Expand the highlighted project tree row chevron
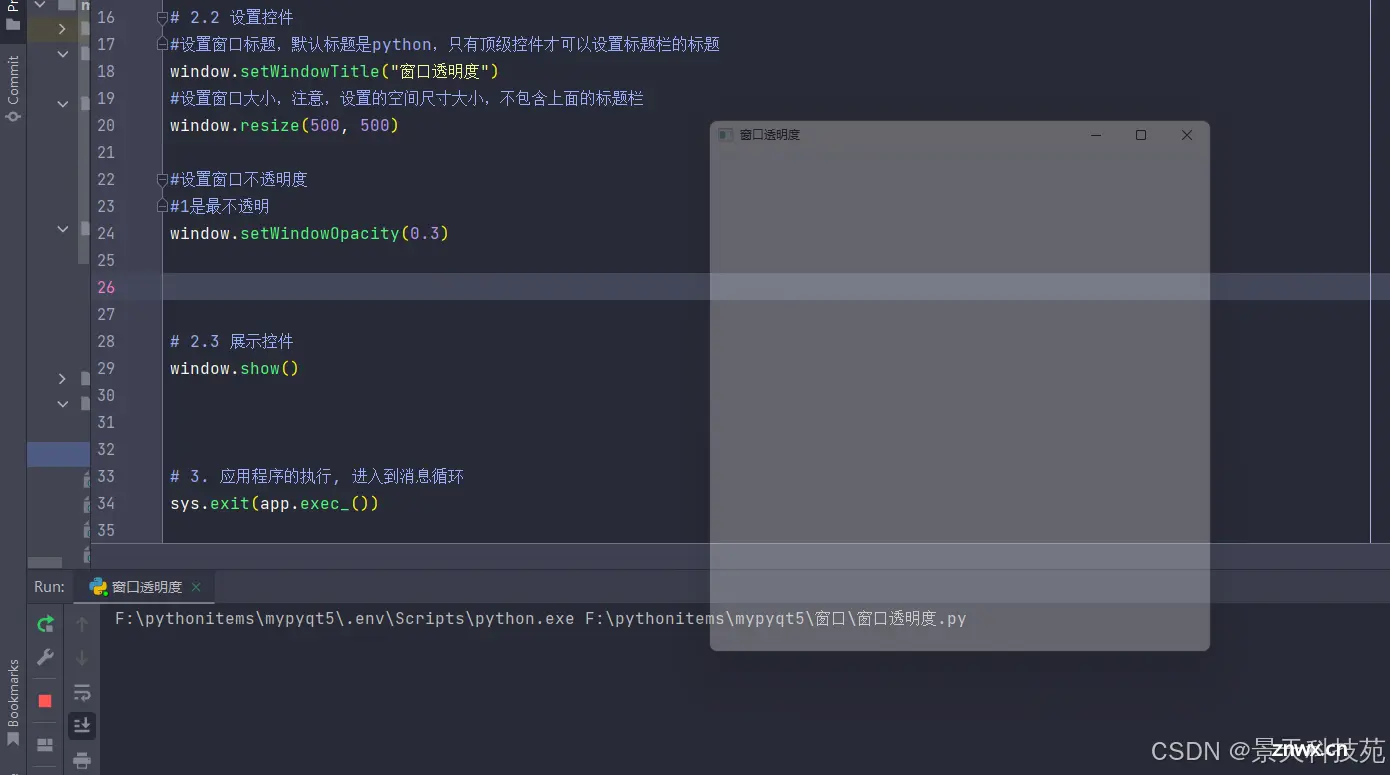 (62, 29)
